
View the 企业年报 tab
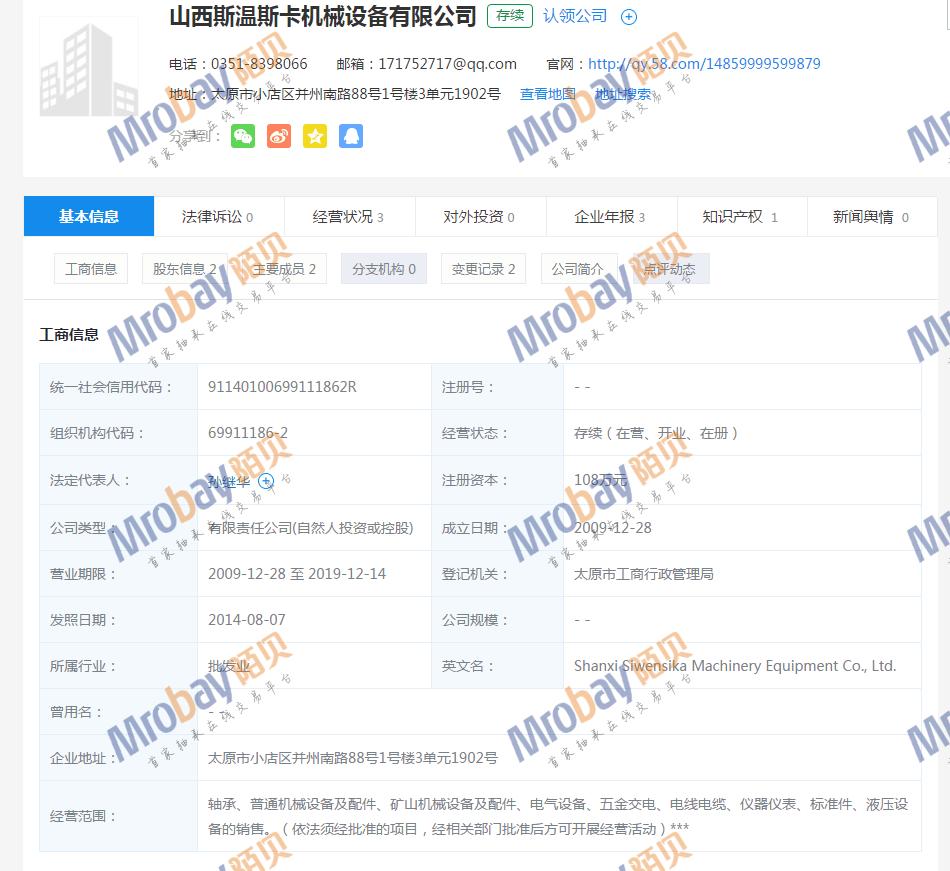pyautogui.click(x=610, y=217)
